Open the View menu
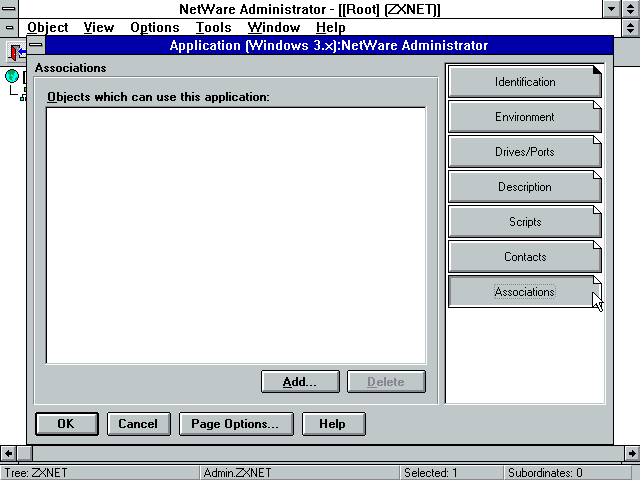Viewport: 640px width, 480px height. point(99,27)
